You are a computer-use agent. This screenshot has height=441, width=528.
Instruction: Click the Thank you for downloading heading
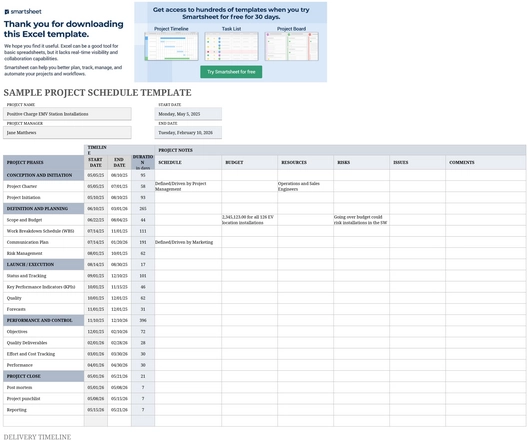tap(63, 29)
